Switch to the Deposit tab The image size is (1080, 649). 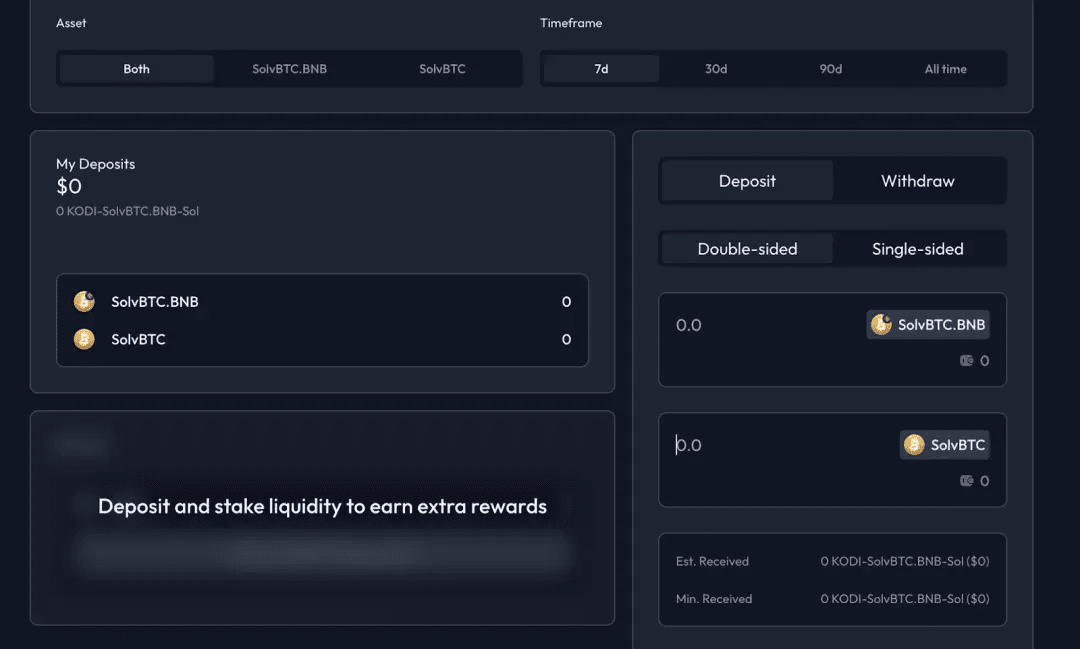747,181
